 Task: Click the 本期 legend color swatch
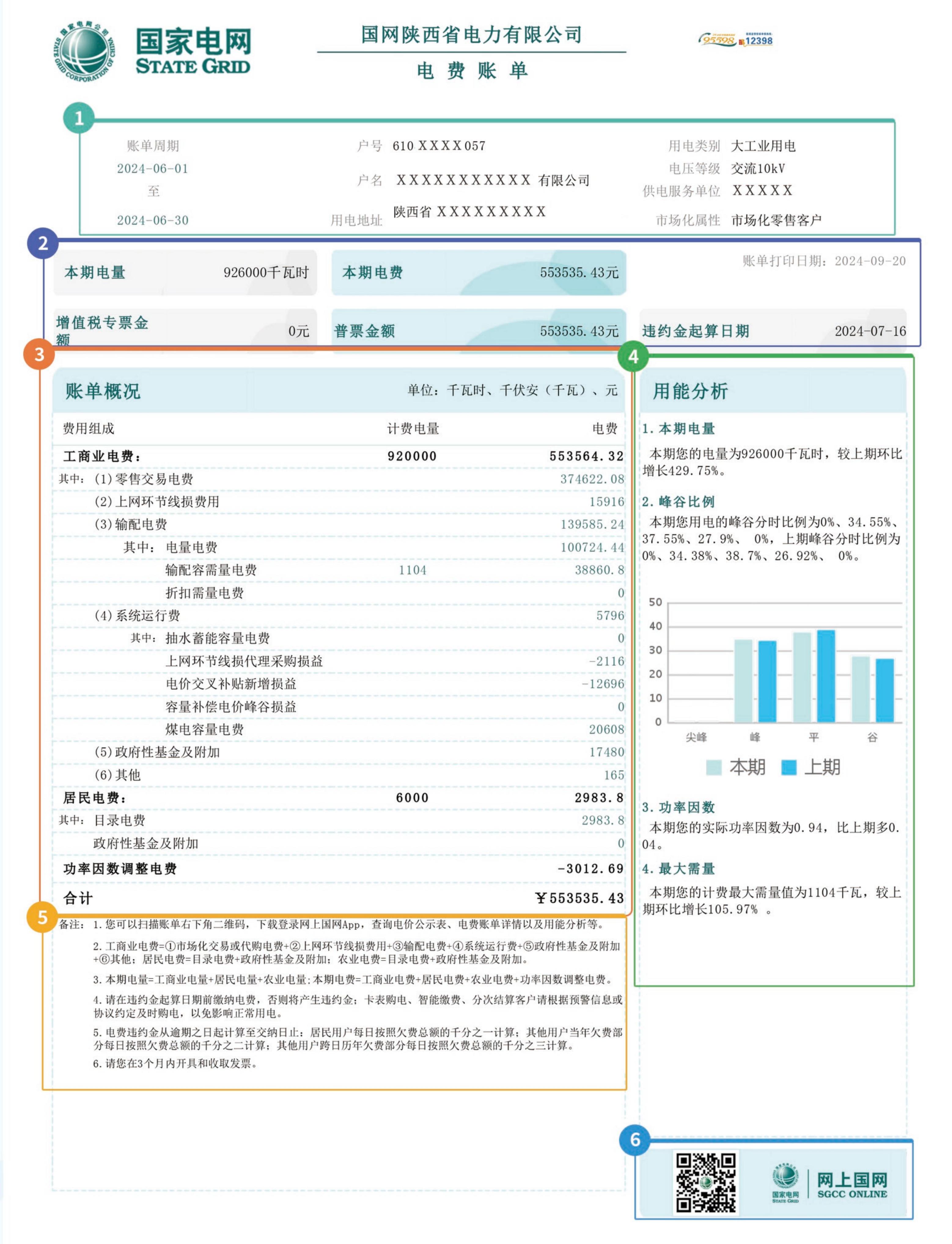click(714, 767)
